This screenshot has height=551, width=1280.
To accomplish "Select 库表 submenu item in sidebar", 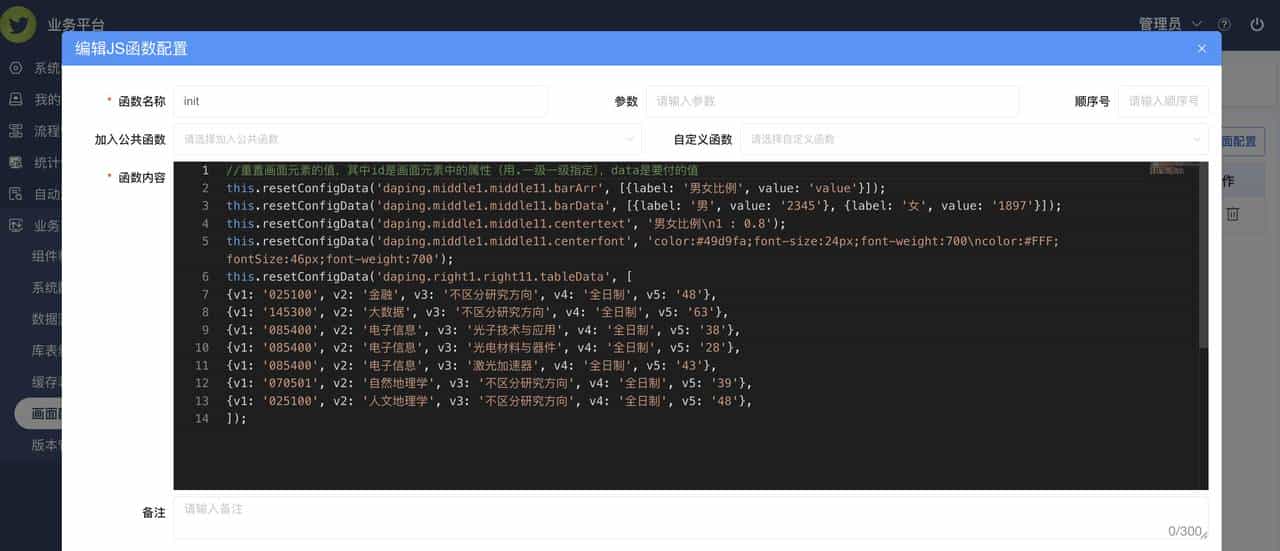I will 46,350.
